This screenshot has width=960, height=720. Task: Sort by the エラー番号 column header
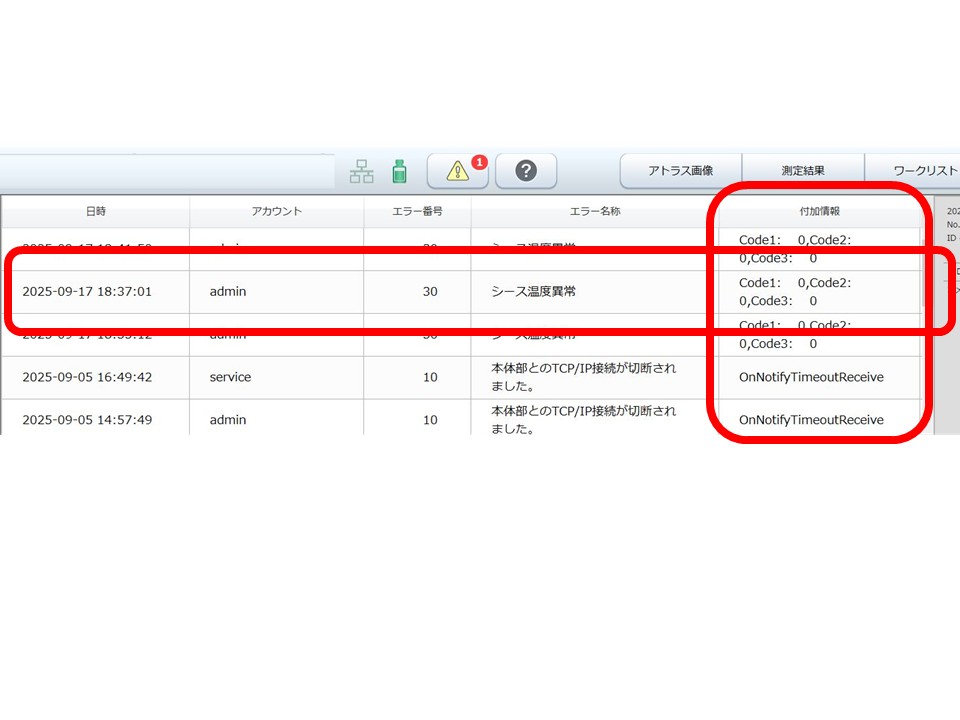click(417, 212)
